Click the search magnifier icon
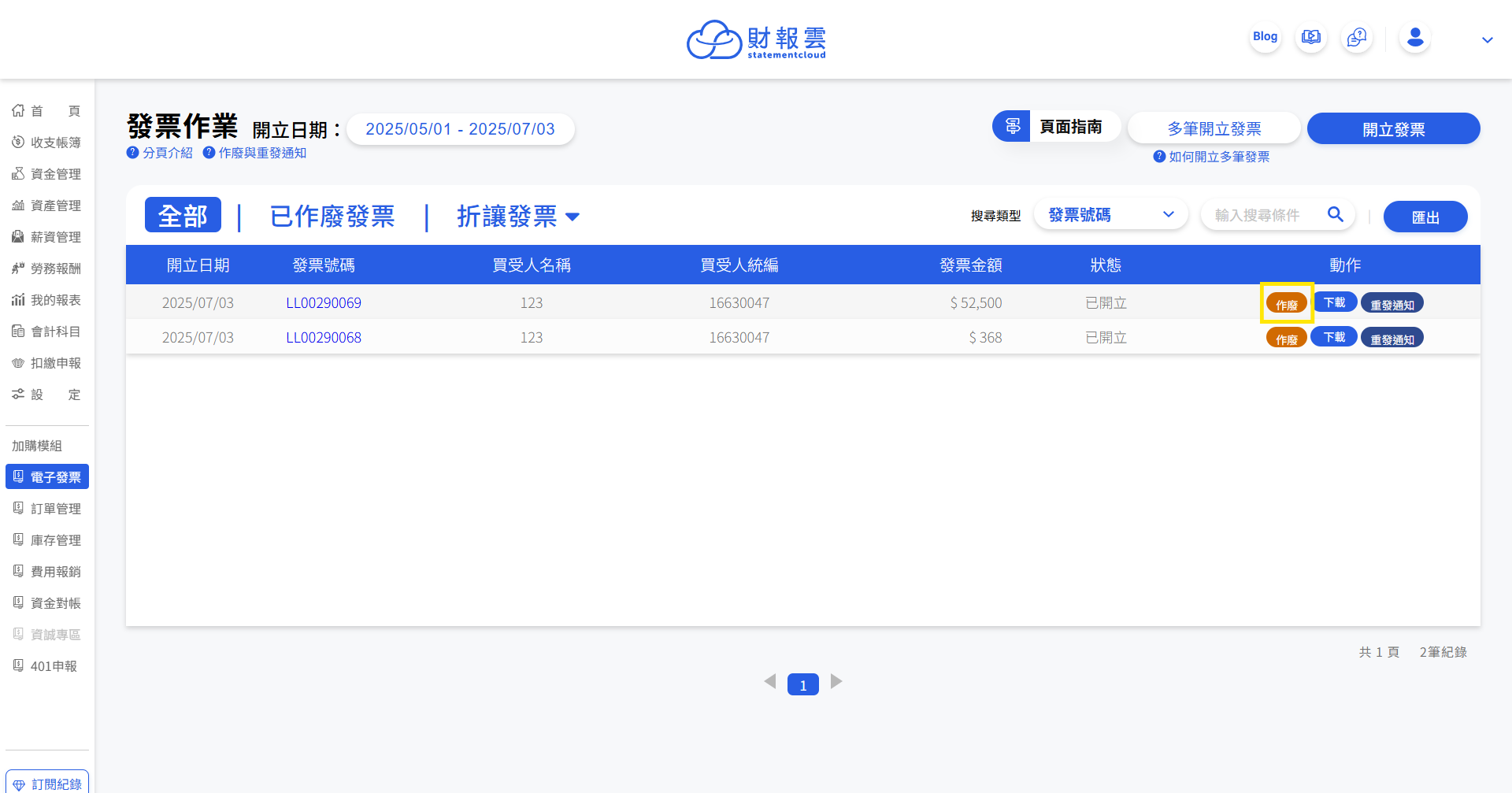The image size is (1512, 793). (1336, 214)
